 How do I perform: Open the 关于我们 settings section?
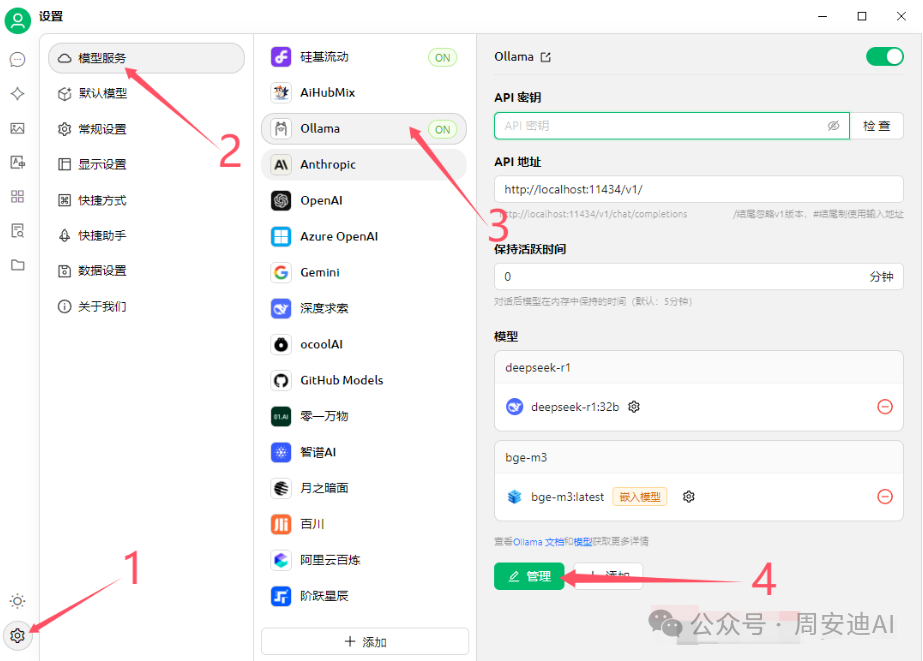[146, 307]
